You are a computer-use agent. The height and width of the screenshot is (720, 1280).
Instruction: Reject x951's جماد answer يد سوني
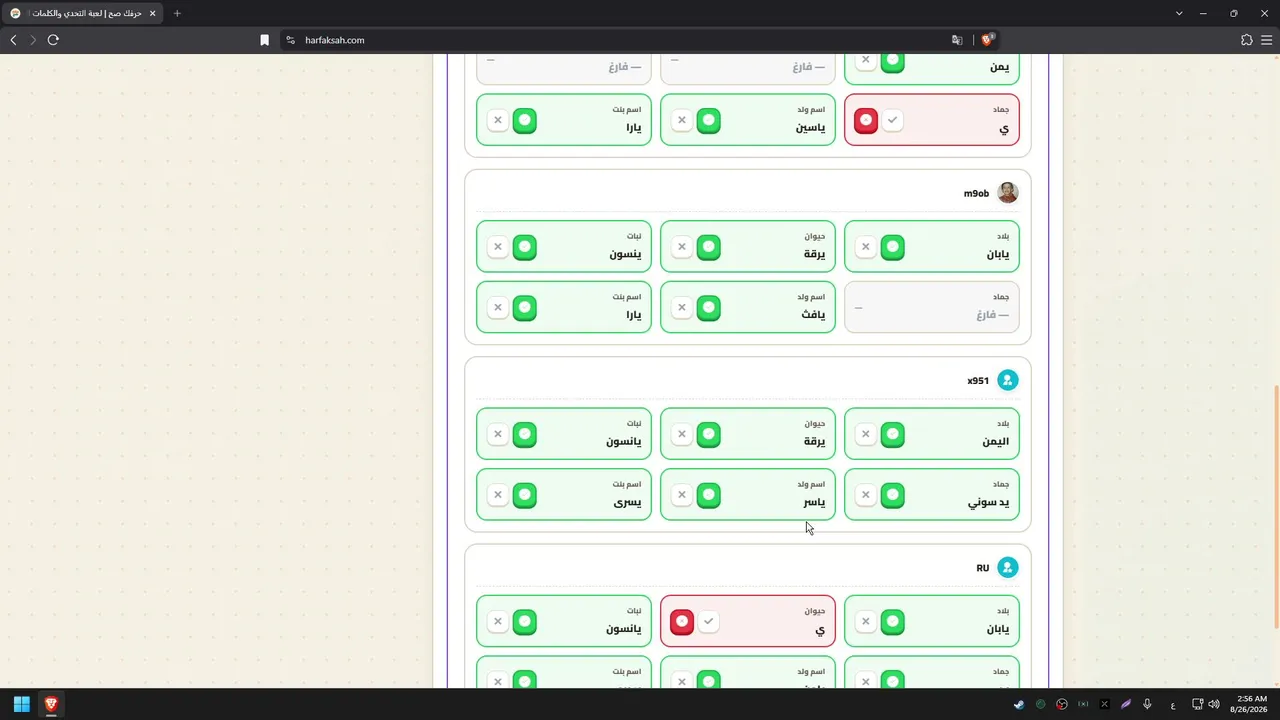(866, 495)
